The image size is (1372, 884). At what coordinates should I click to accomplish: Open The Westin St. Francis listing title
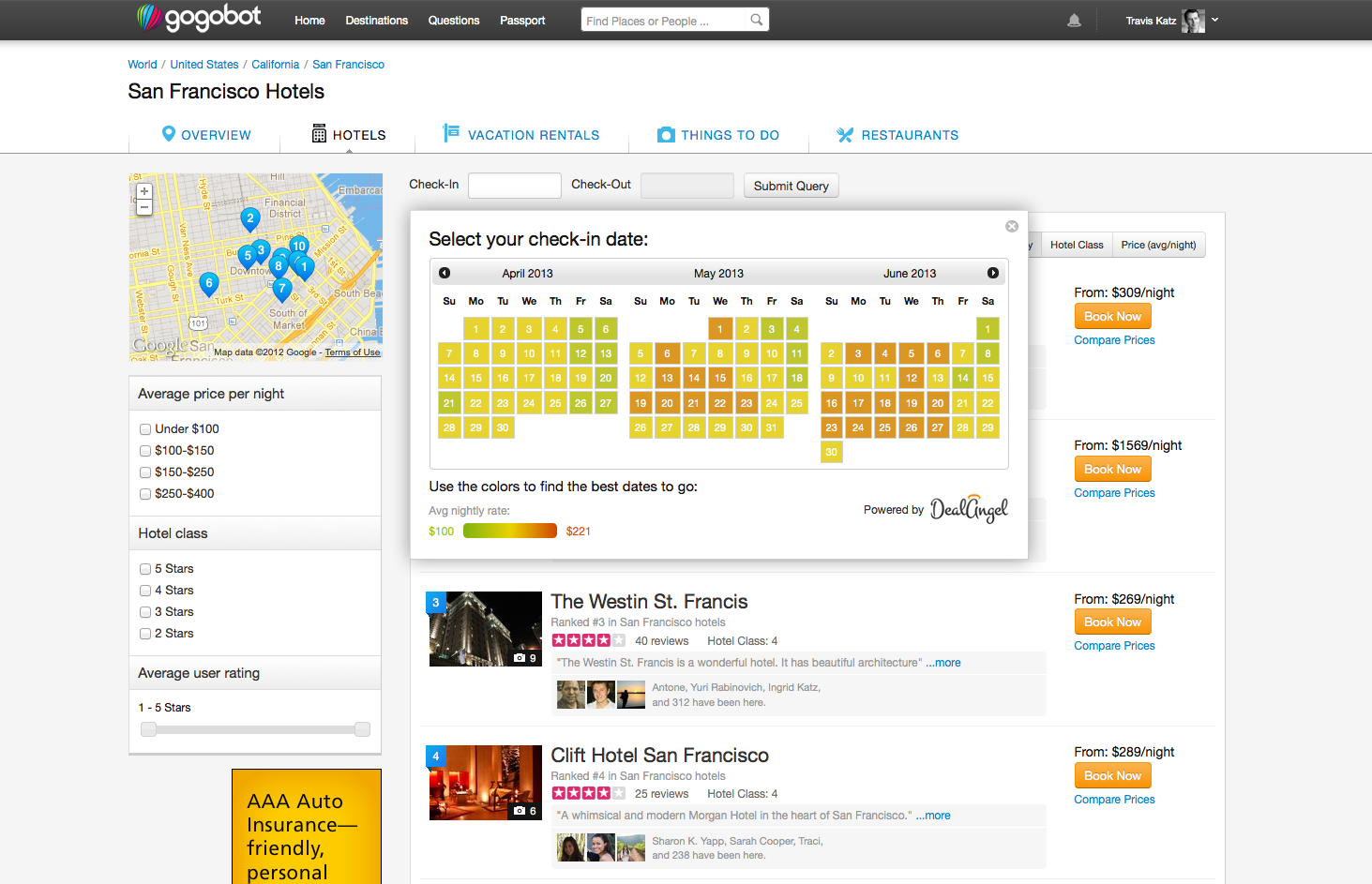[649, 602]
